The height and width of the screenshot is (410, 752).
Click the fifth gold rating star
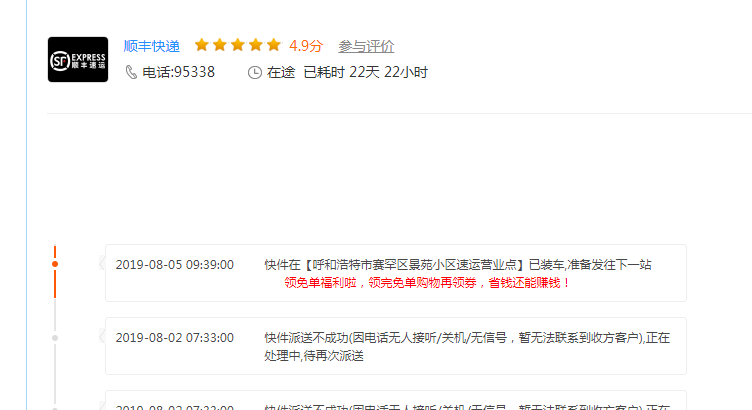click(x=273, y=45)
